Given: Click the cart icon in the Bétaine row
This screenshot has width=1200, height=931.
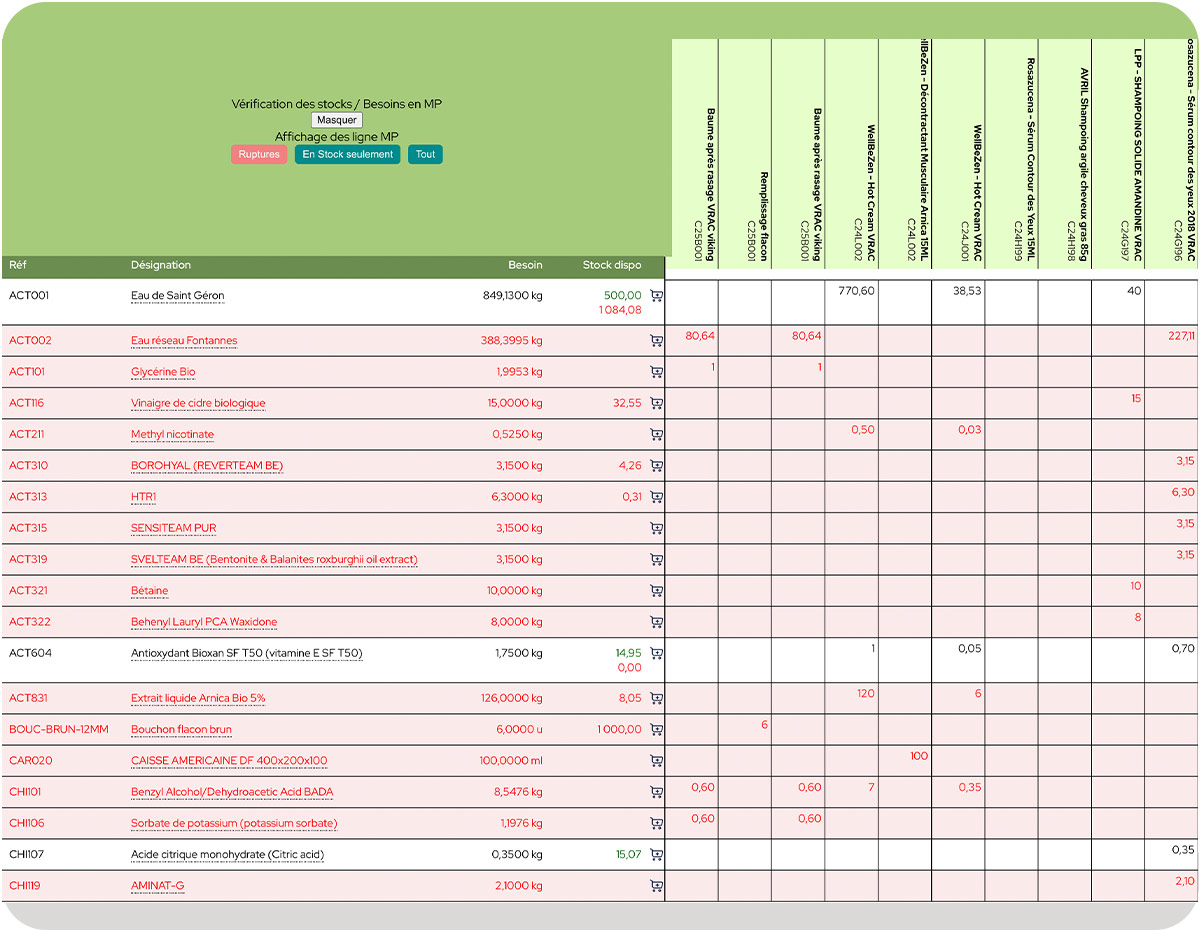Looking at the screenshot, I should pos(656,591).
